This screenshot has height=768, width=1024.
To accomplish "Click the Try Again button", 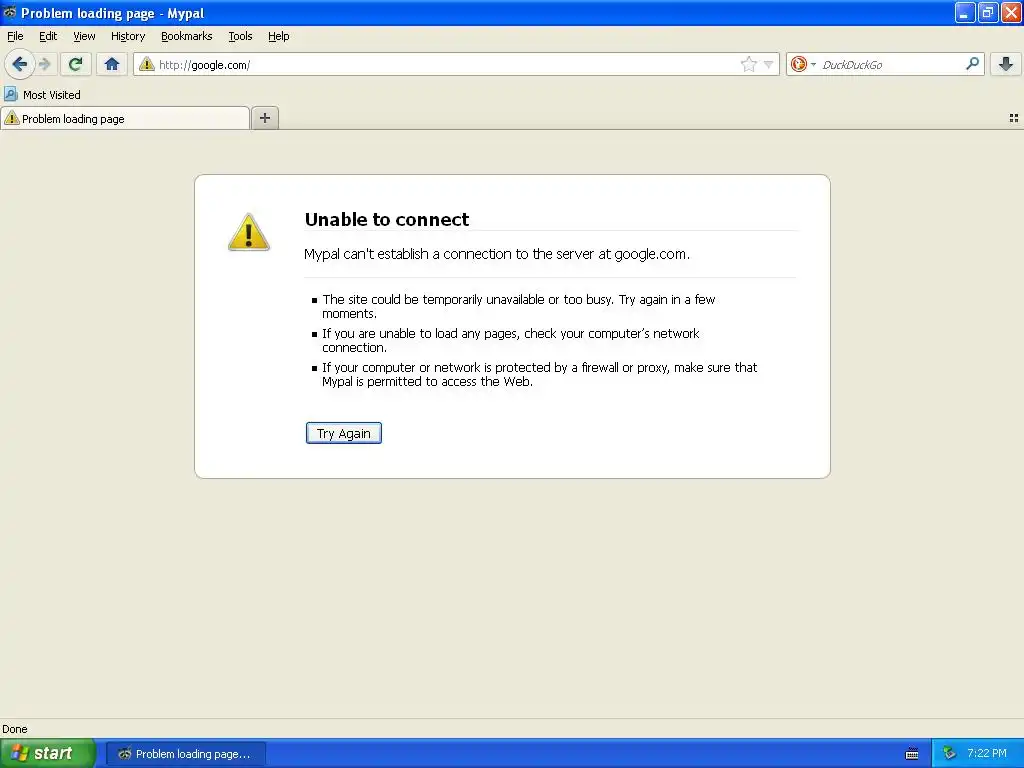I will point(344,433).
